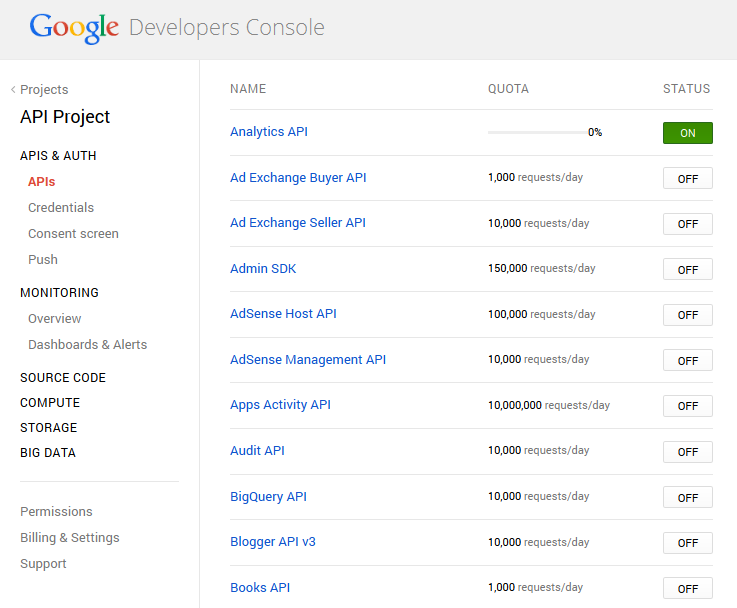Turn on Audit API toggle
Screen dimensions: 737x608
tap(688, 452)
